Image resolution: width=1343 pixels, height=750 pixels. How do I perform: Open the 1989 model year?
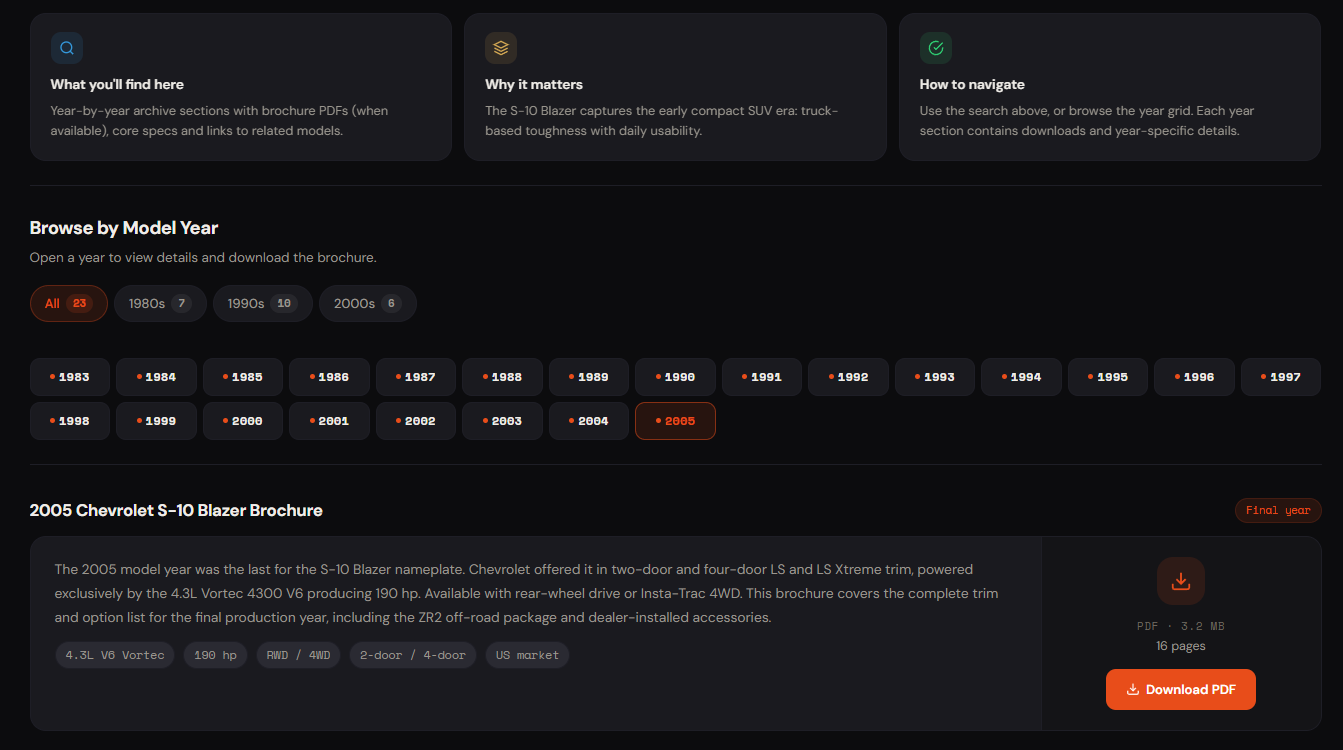[x=589, y=377]
